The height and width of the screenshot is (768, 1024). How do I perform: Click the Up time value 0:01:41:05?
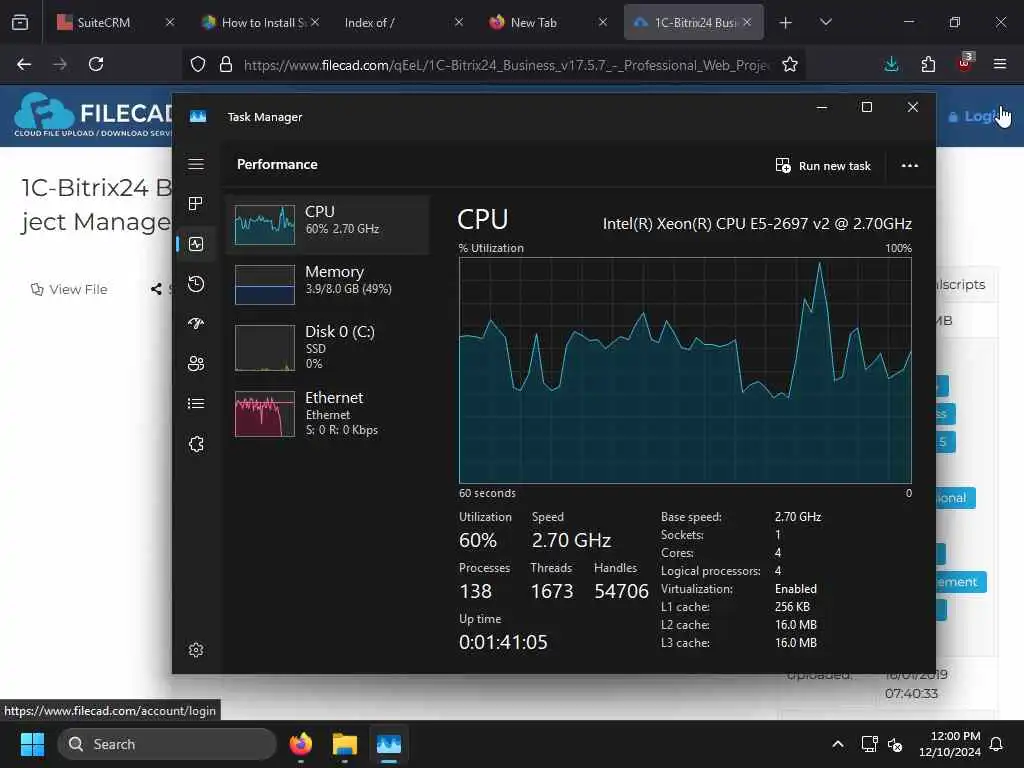[503, 642]
